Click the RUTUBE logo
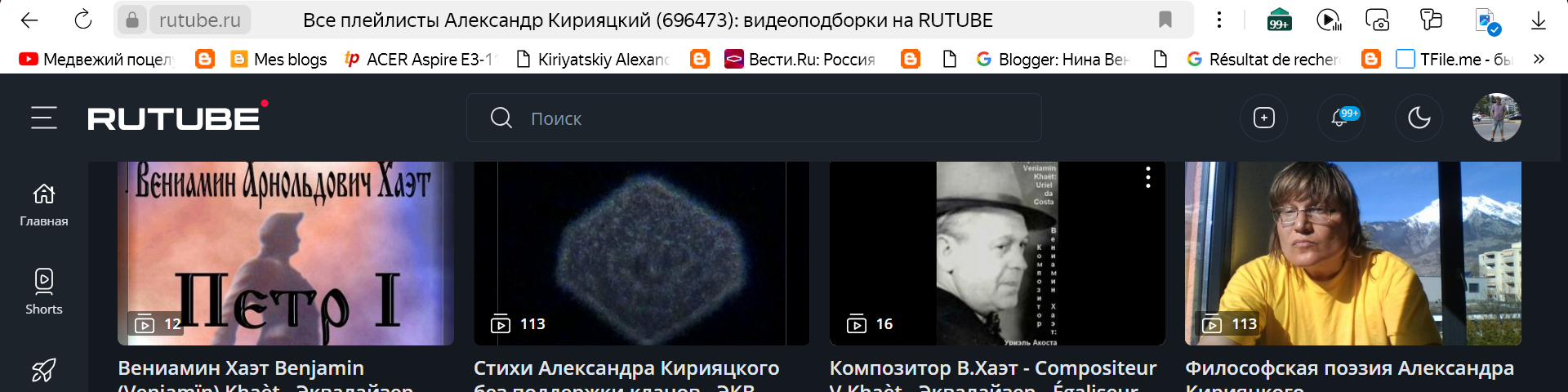This screenshot has height=392, width=1568. [x=178, y=117]
